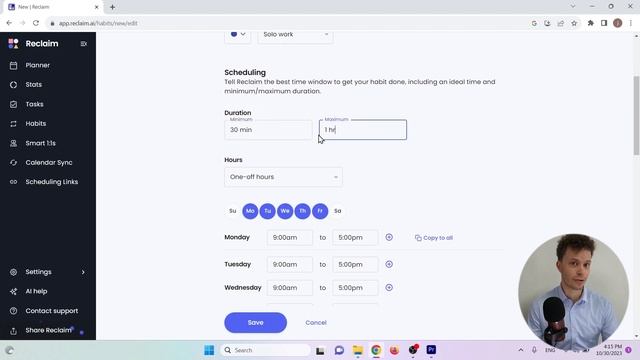Open the Stats page in sidebar
This screenshot has width=640, height=360.
coord(33,84)
